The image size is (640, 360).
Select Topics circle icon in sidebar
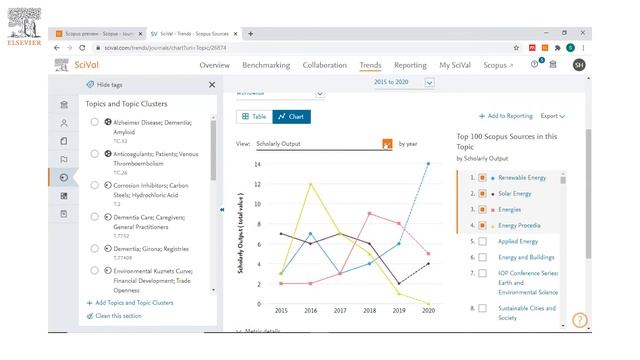coord(64,178)
